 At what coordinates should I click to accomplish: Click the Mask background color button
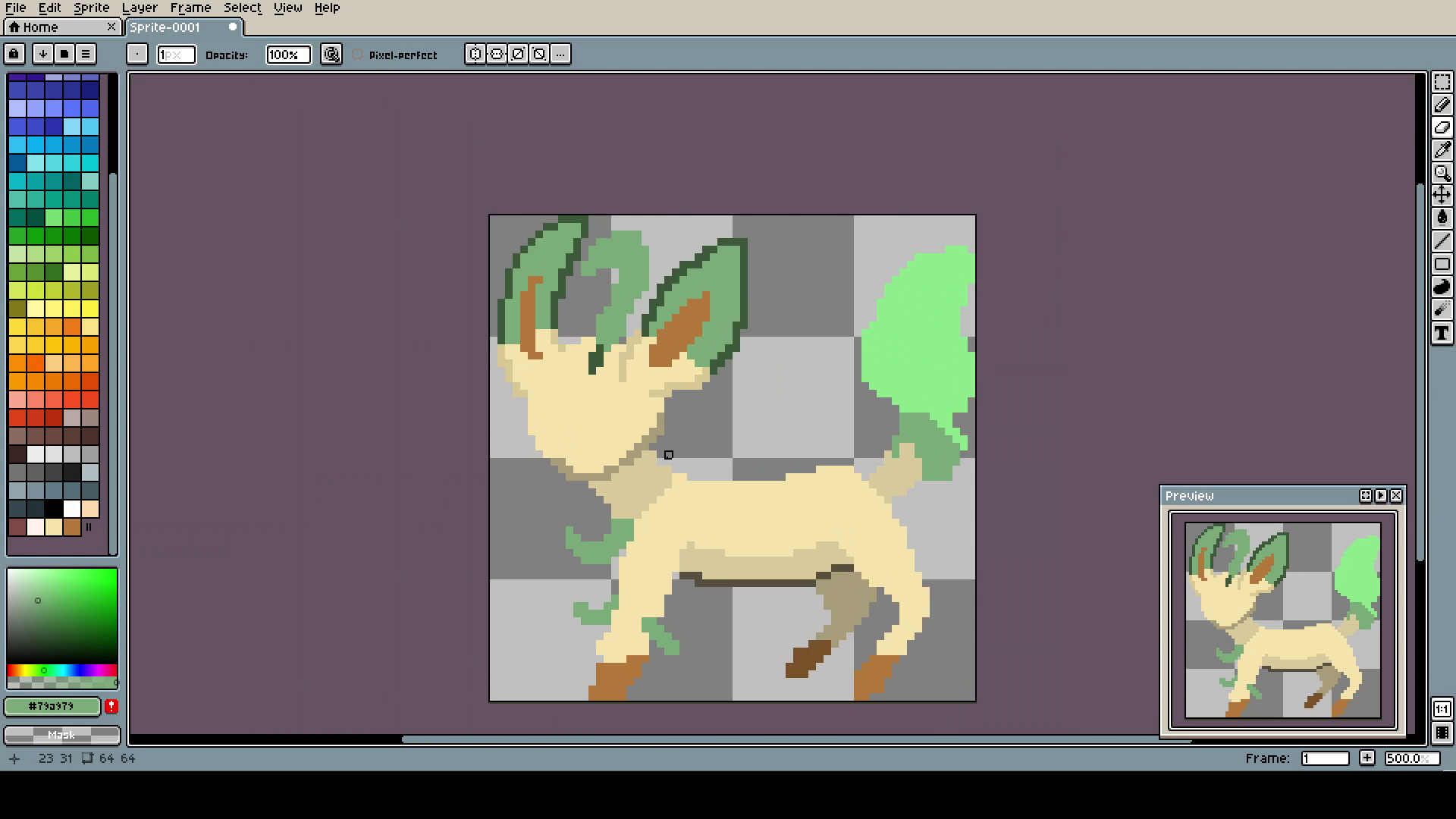(x=61, y=735)
